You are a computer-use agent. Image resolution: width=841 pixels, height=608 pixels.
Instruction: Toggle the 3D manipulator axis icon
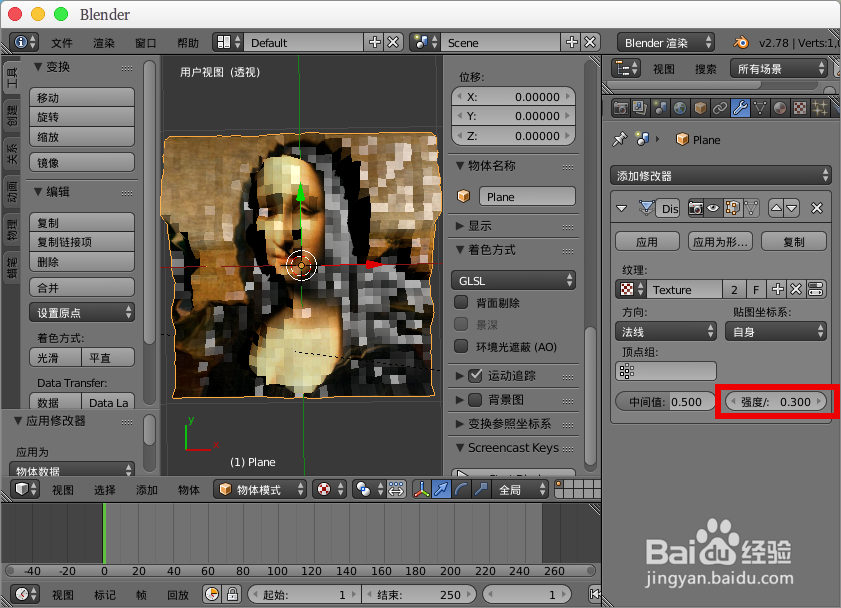coord(422,489)
